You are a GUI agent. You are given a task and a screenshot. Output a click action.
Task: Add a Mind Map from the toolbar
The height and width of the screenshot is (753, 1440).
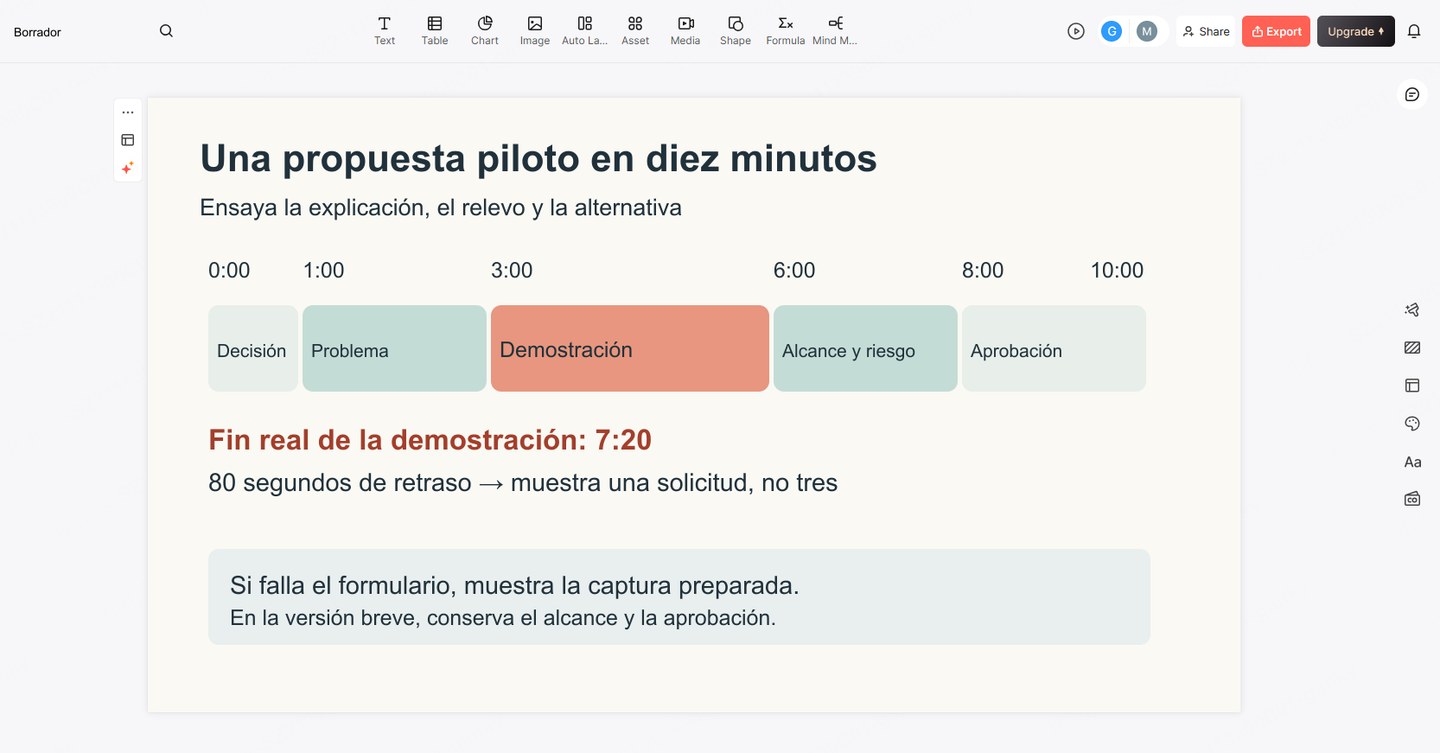pos(835,31)
